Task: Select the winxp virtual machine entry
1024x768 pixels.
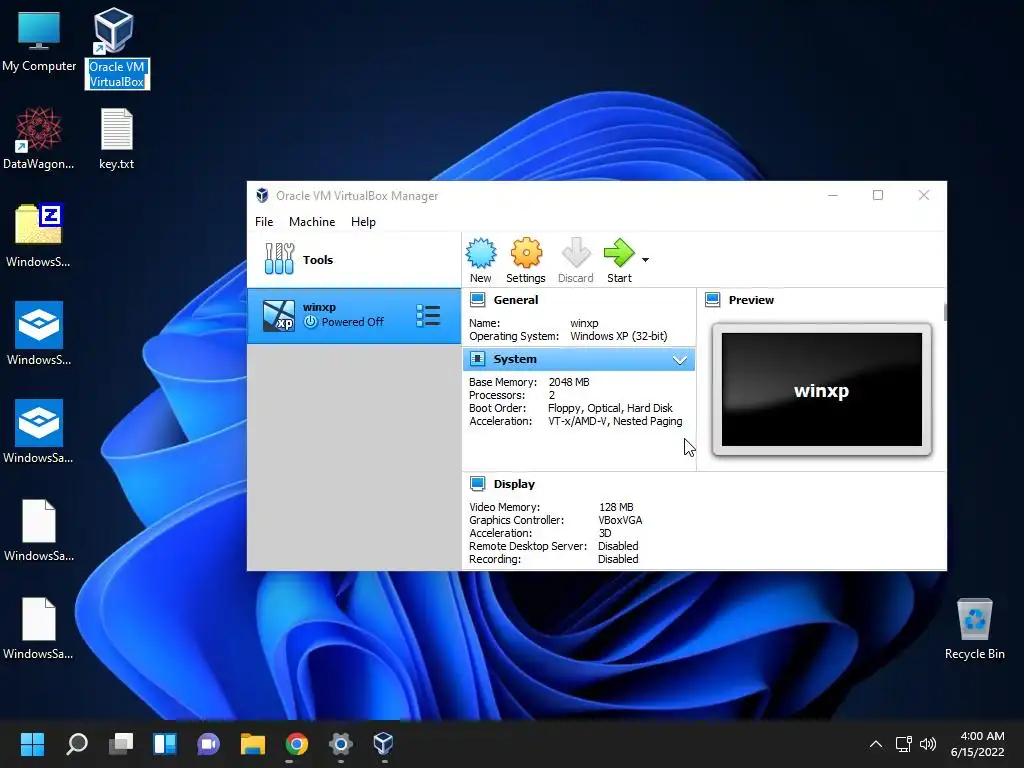Action: [x=354, y=315]
